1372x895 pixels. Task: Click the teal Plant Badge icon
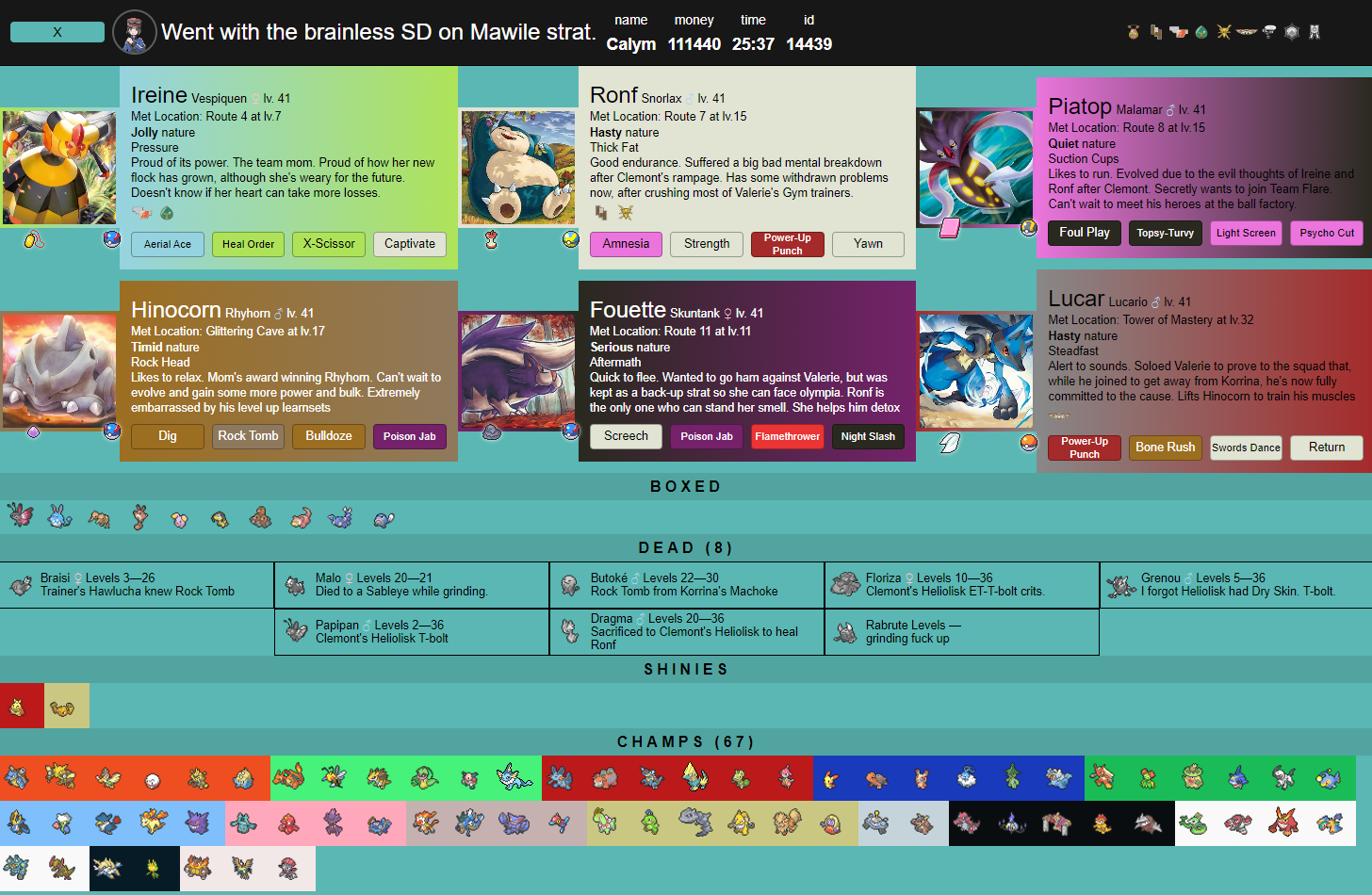click(x=1201, y=32)
